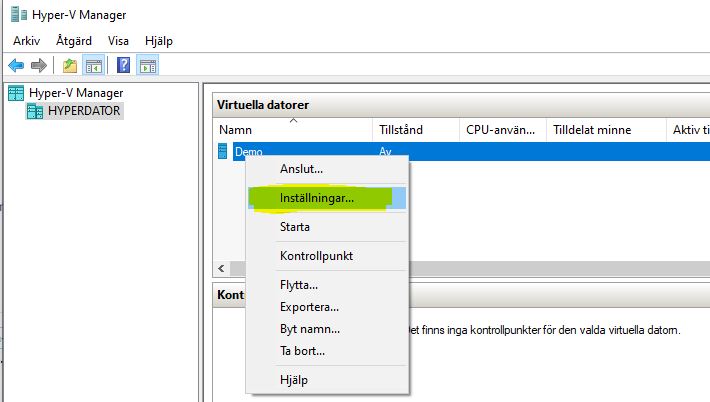Image resolution: width=710 pixels, height=402 pixels.
Task: Choose Ta bort... from the context menu
Action: (327, 351)
